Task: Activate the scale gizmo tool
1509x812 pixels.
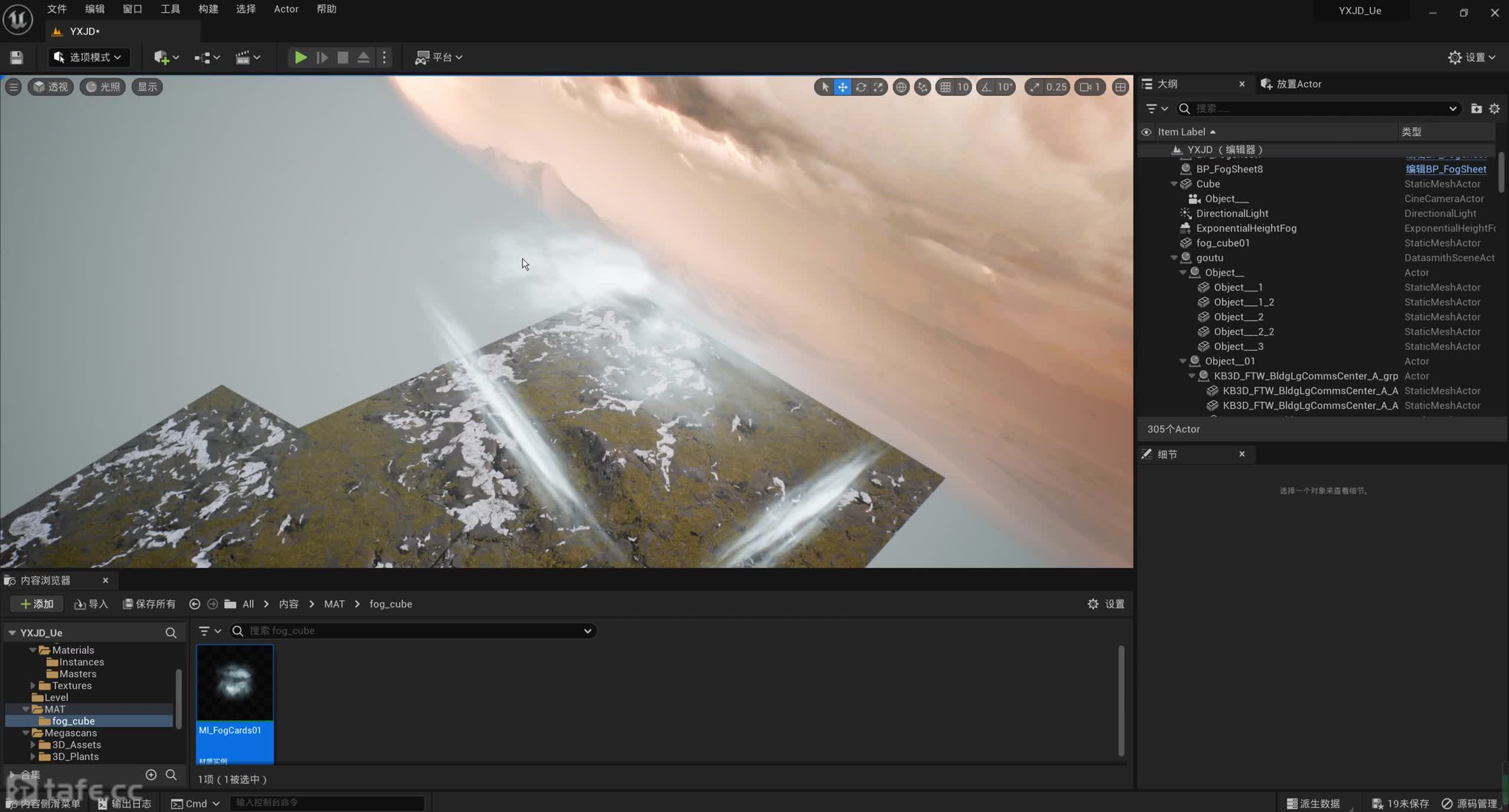Action: click(x=878, y=87)
